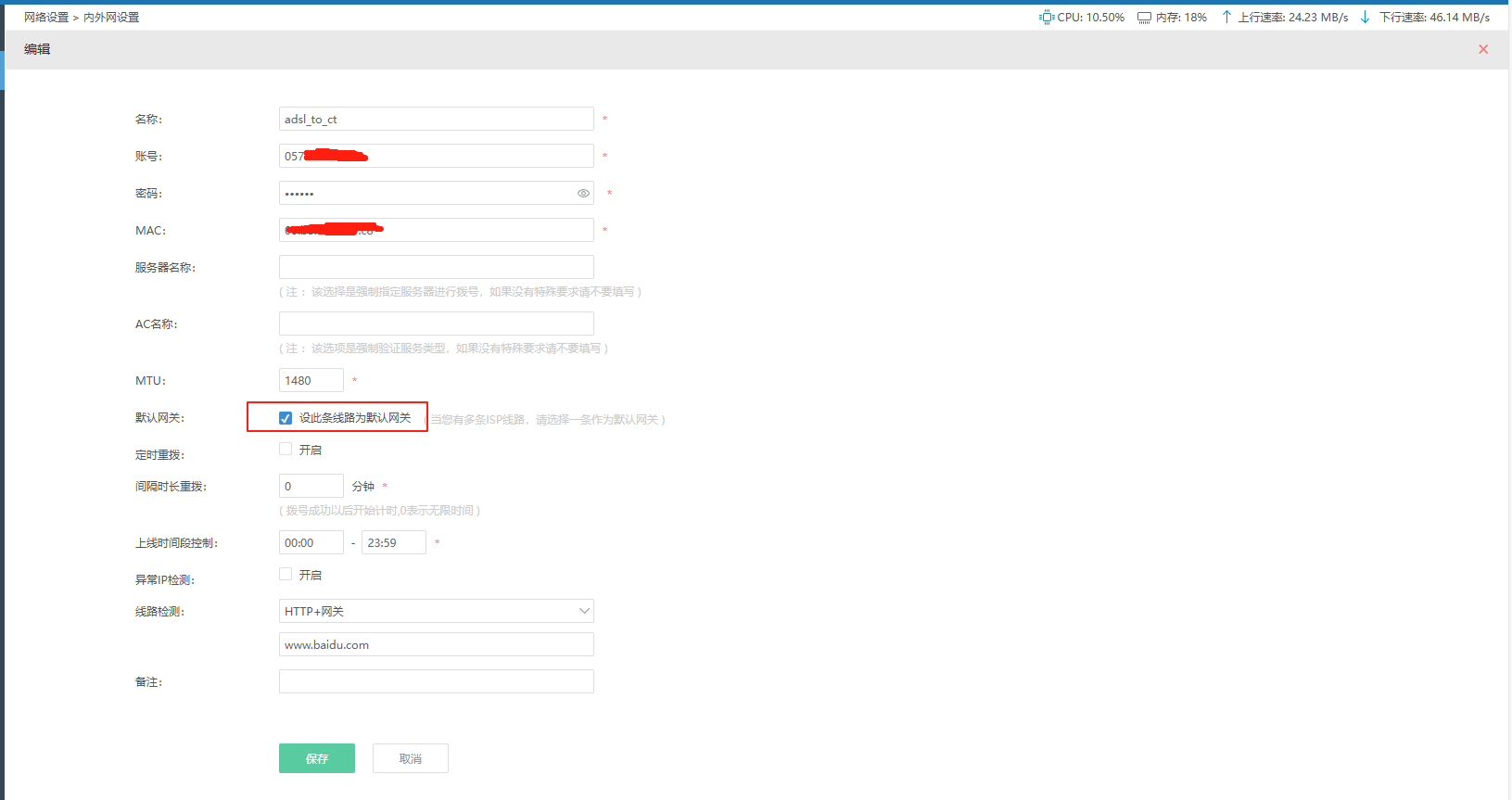Open the 内外网设置 breadcrumb item

[x=111, y=17]
